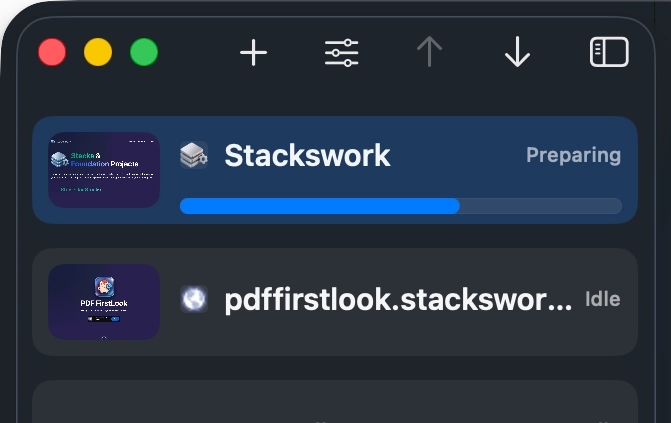Viewport: 671px width, 423px height.
Task: Click the move up arrow
Action: tap(429, 52)
